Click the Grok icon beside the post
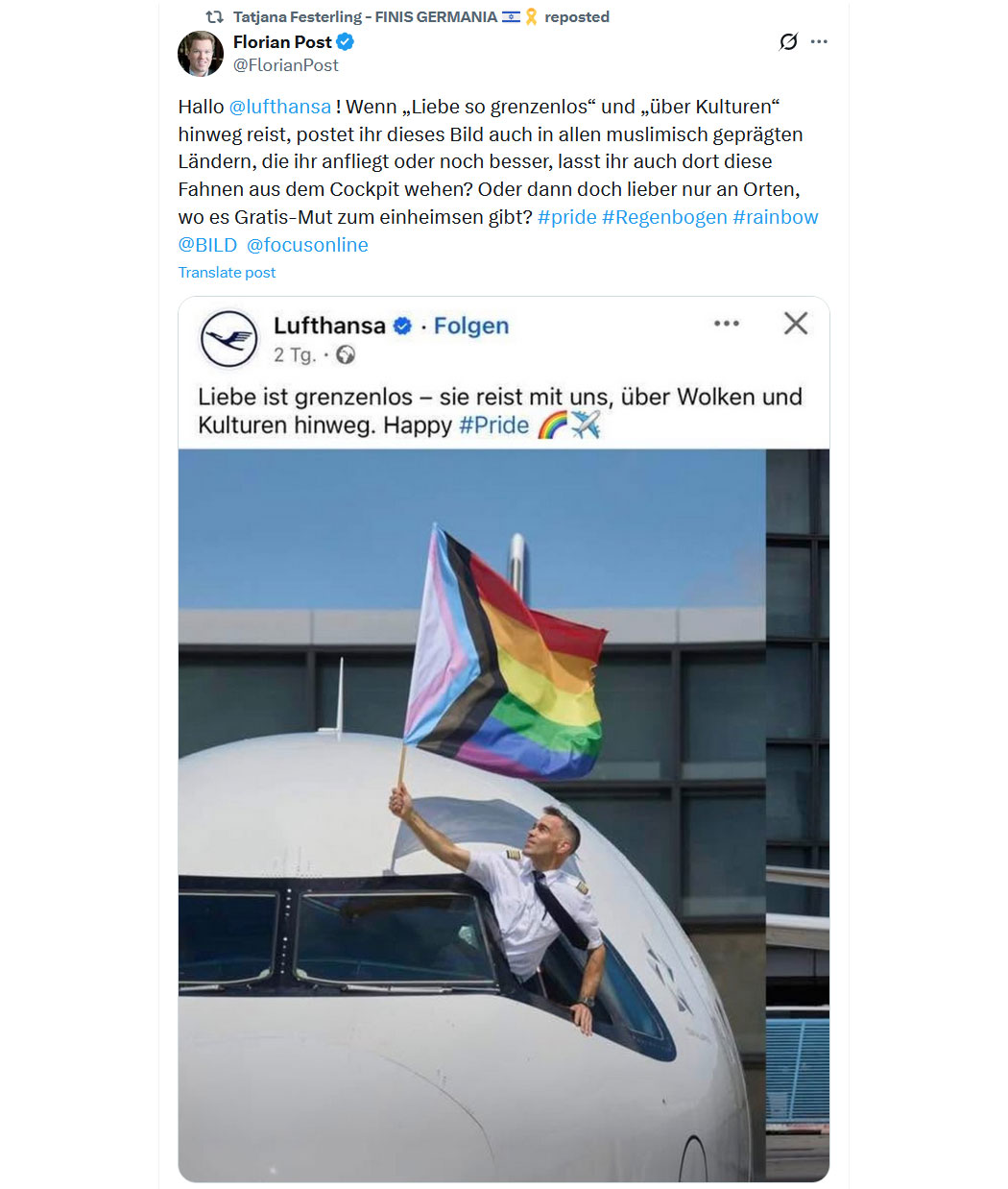This screenshot has width=1008, height=1189. click(788, 41)
